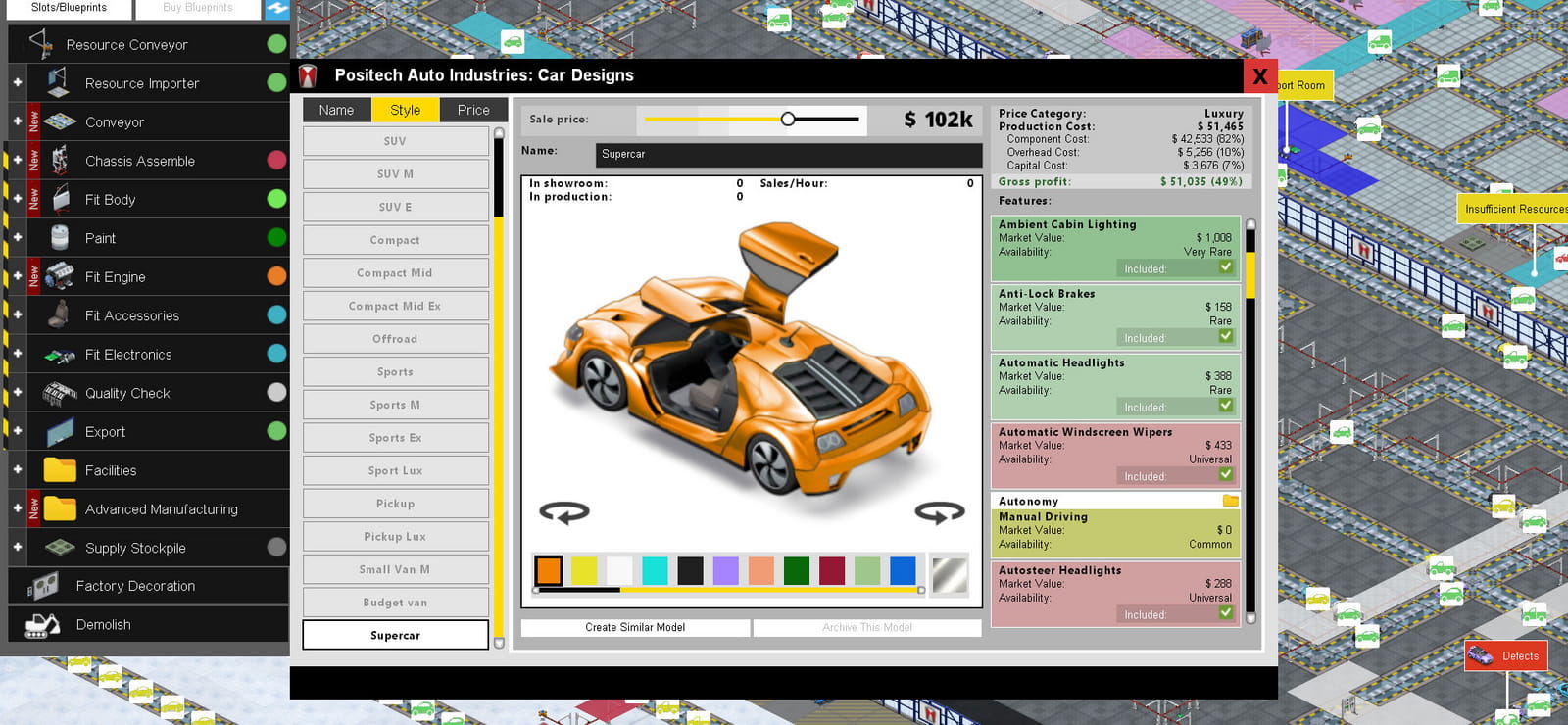Open Factory Decoration icon
Screen dimensions: 1568x725
[x=42, y=586]
